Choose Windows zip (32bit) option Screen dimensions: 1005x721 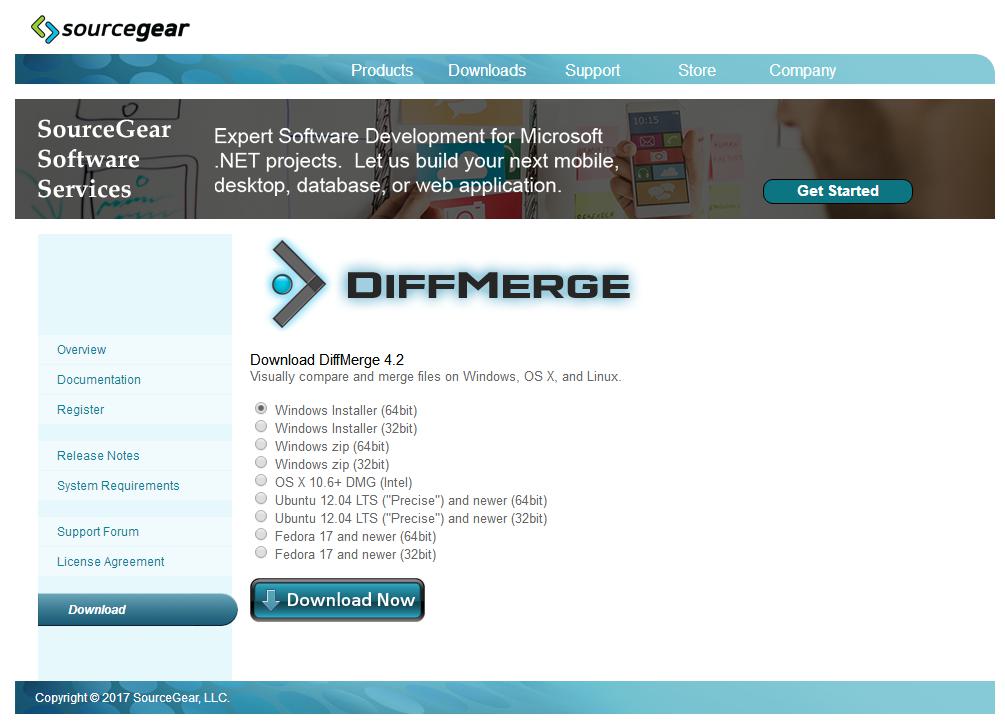coord(261,462)
